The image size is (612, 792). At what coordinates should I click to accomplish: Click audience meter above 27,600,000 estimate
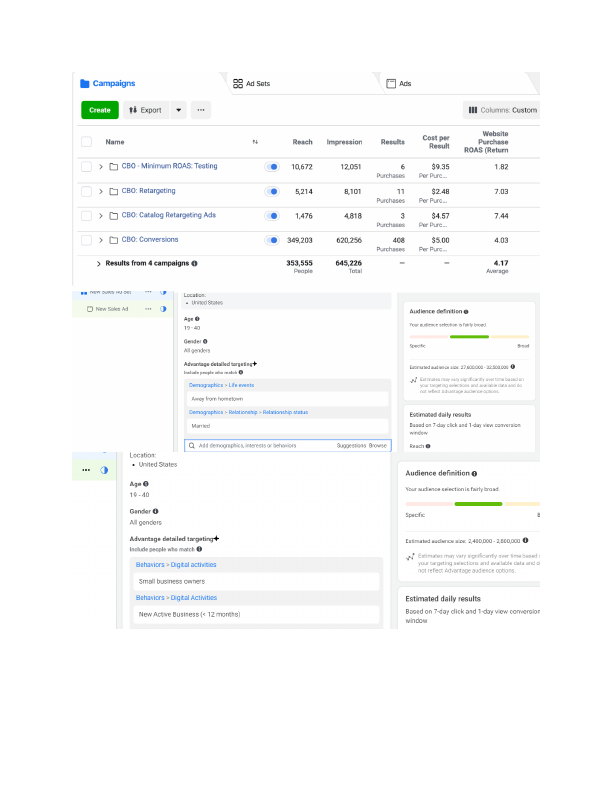(x=469, y=336)
